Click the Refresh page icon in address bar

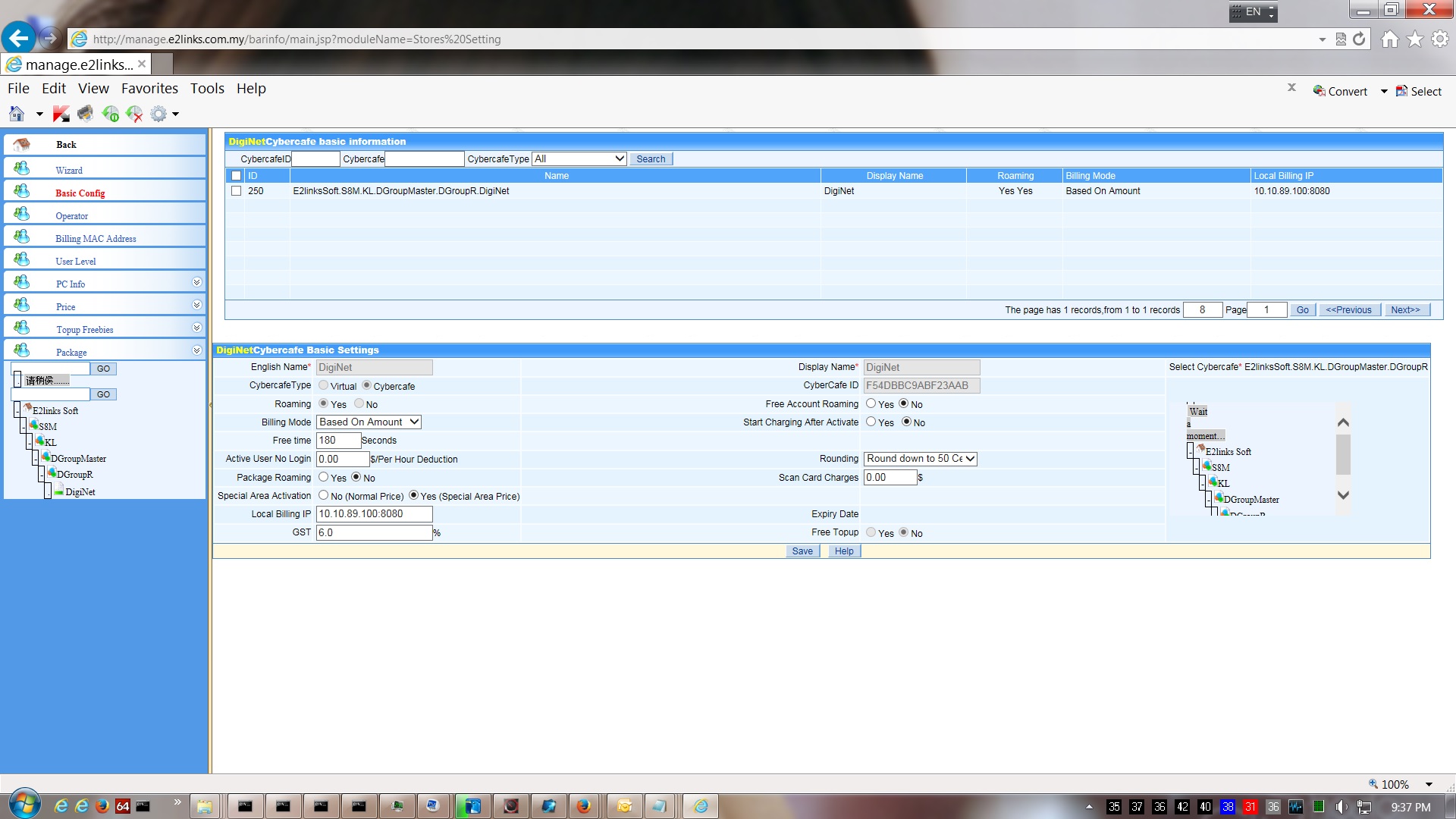click(x=1359, y=39)
